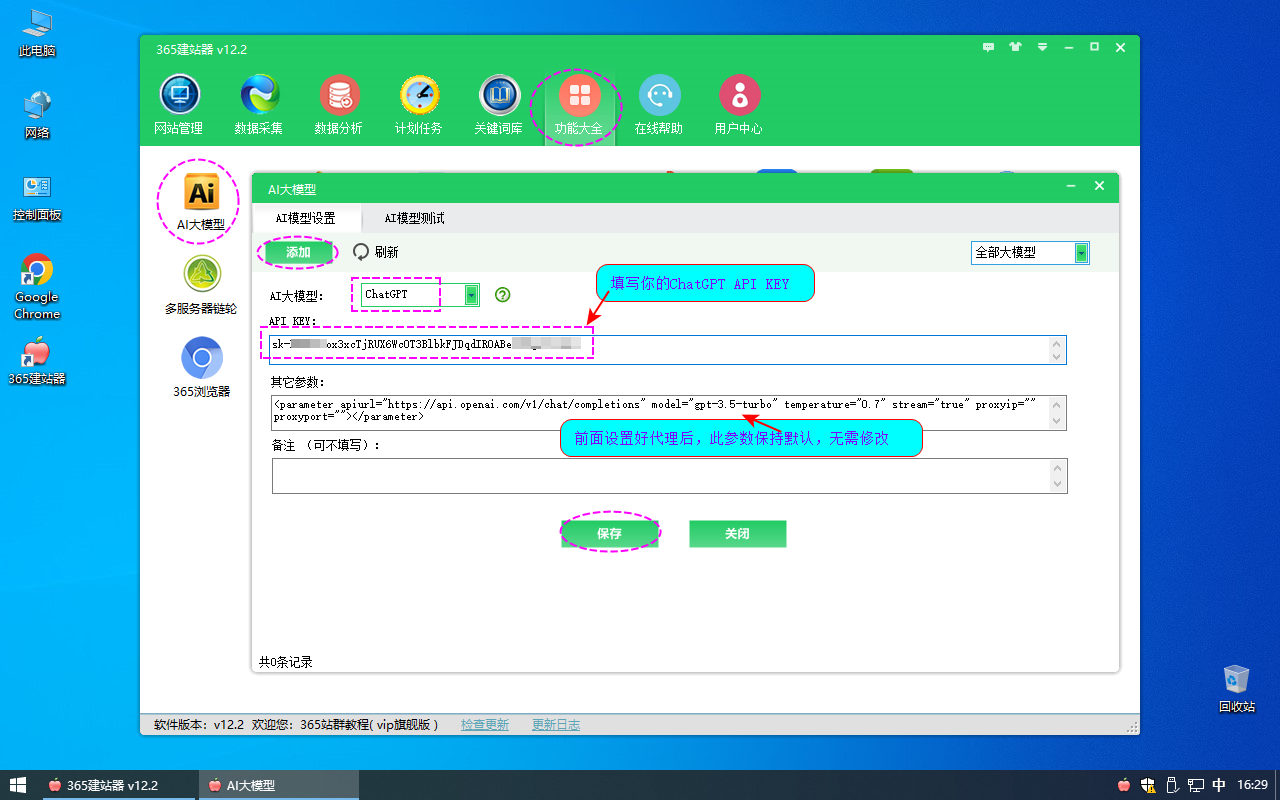The height and width of the screenshot is (800, 1280).
Task: Open the 关键词库 keyword library
Action: pos(499,105)
